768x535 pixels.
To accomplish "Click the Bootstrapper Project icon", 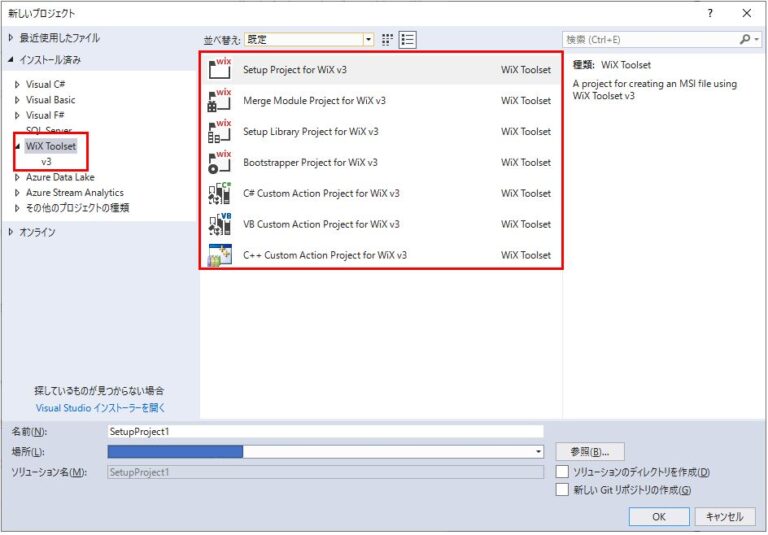I will [220, 162].
